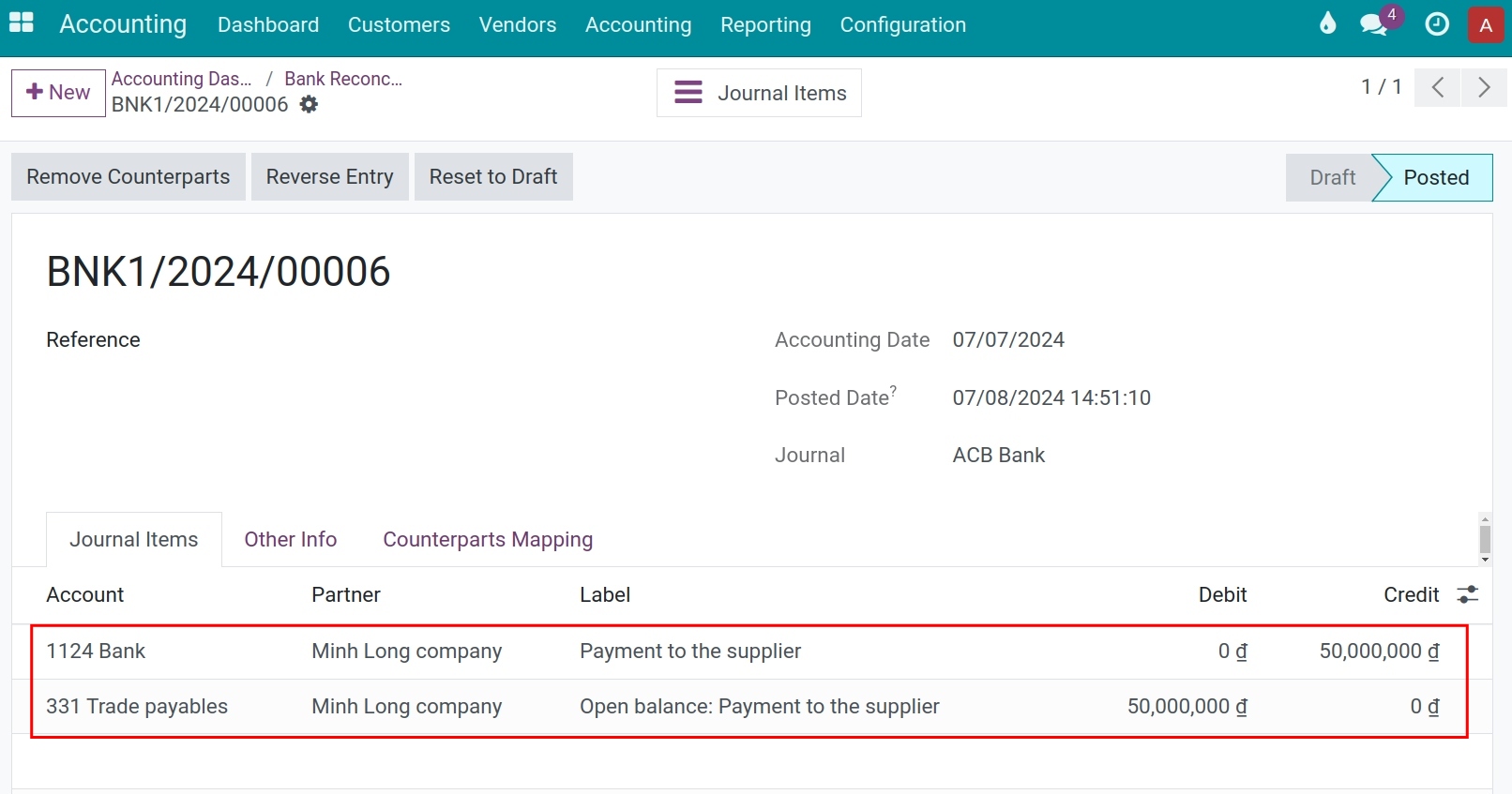Select the 331 Trade payables account cell
This screenshot has width=1512, height=794.
[137, 706]
